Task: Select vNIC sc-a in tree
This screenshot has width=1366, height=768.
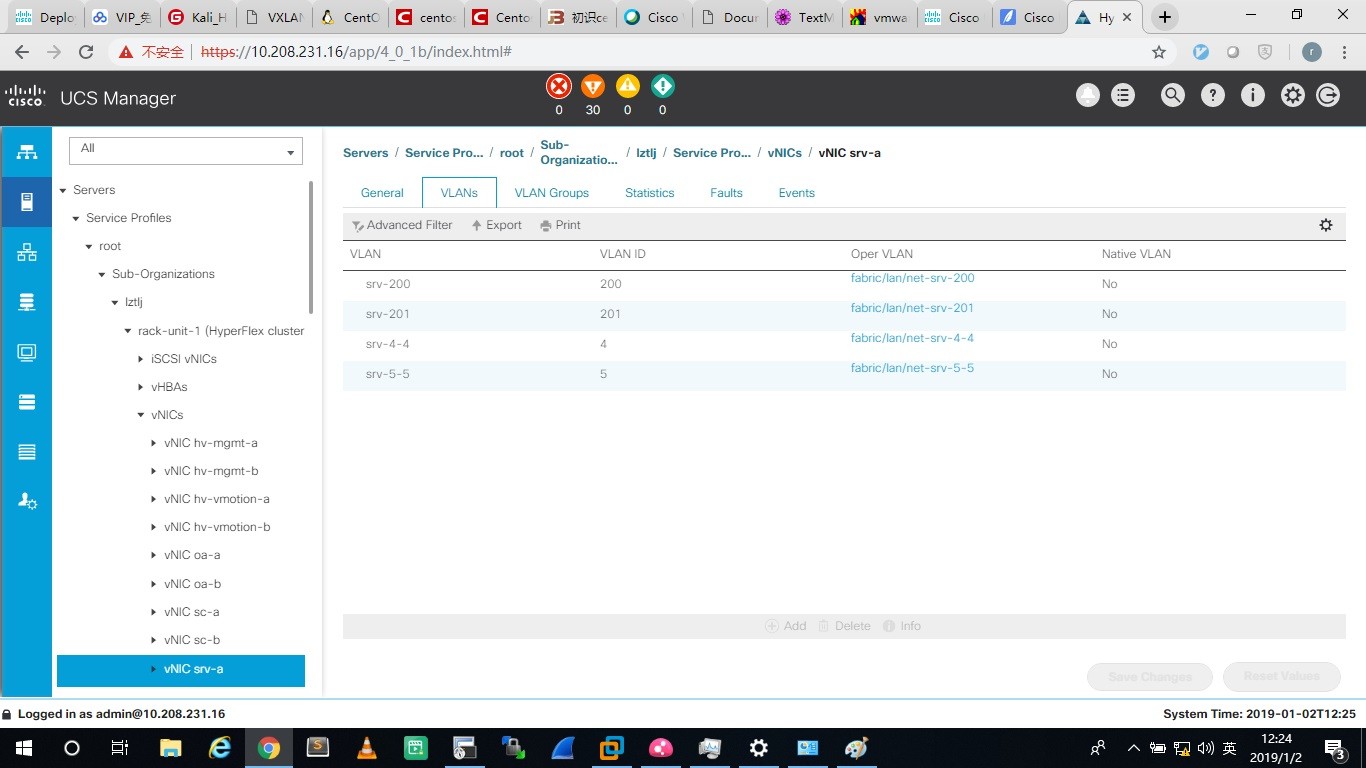Action: coord(192,612)
